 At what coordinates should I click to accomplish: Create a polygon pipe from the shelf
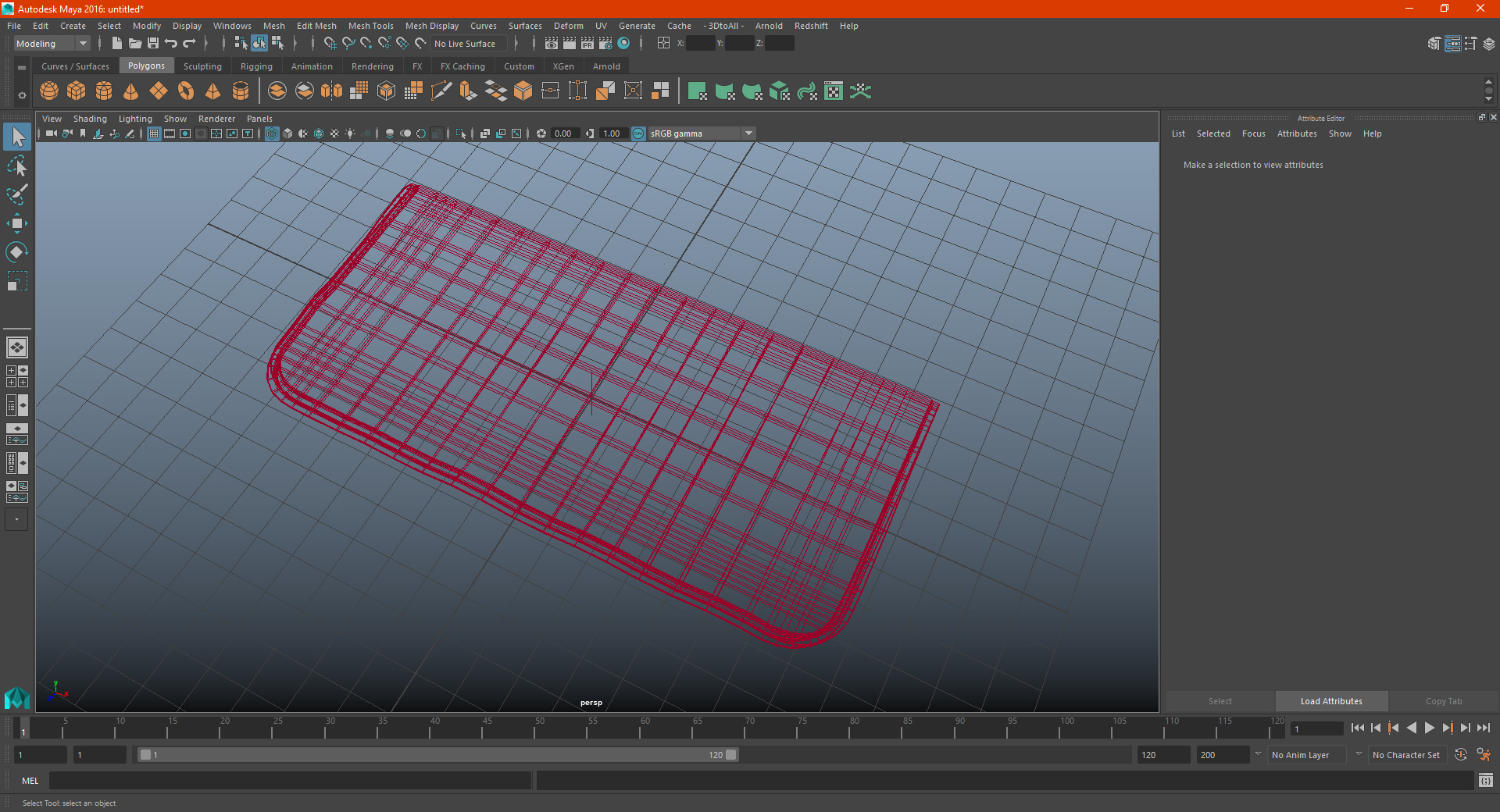[241, 91]
